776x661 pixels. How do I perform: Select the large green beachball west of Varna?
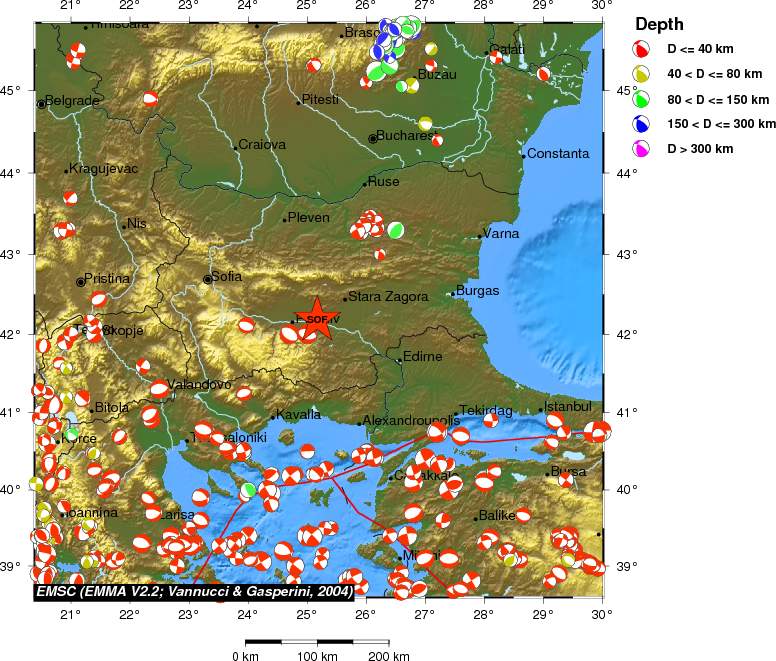tap(396, 230)
